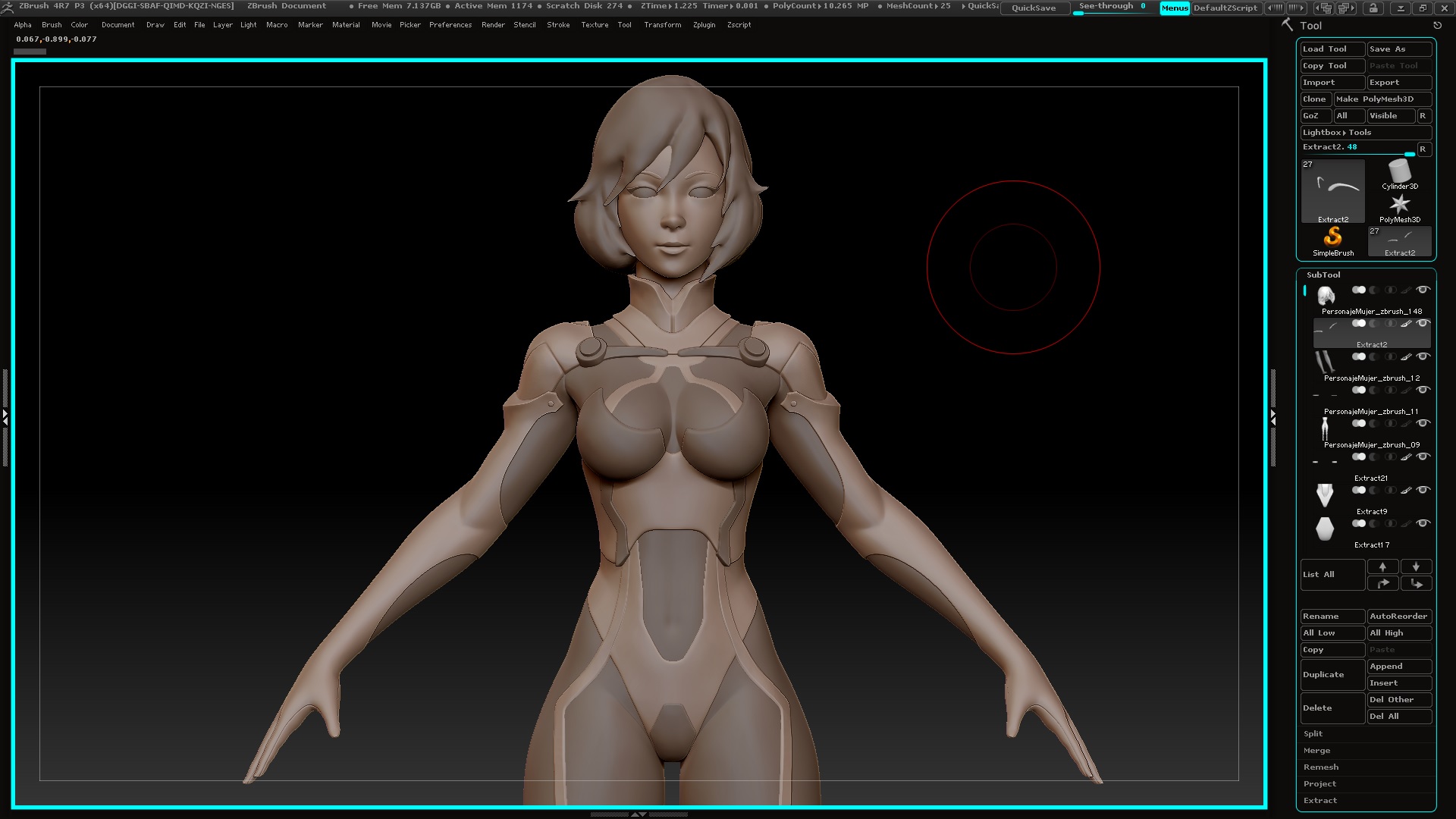The height and width of the screenshot is (819, 1456).
Task: Toggle the Menus button
Action: point(1174,8)
